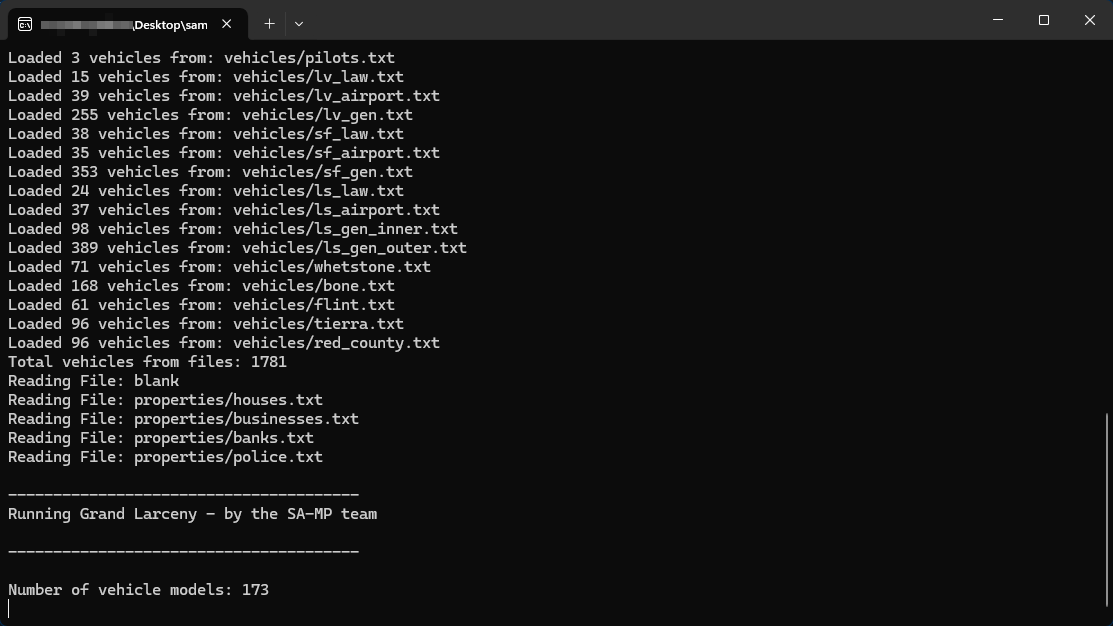Image resolution: width=1113 pixels, height=626 pixels.
Task: Click the terminal icon on the tab
Action: [25, 24]
